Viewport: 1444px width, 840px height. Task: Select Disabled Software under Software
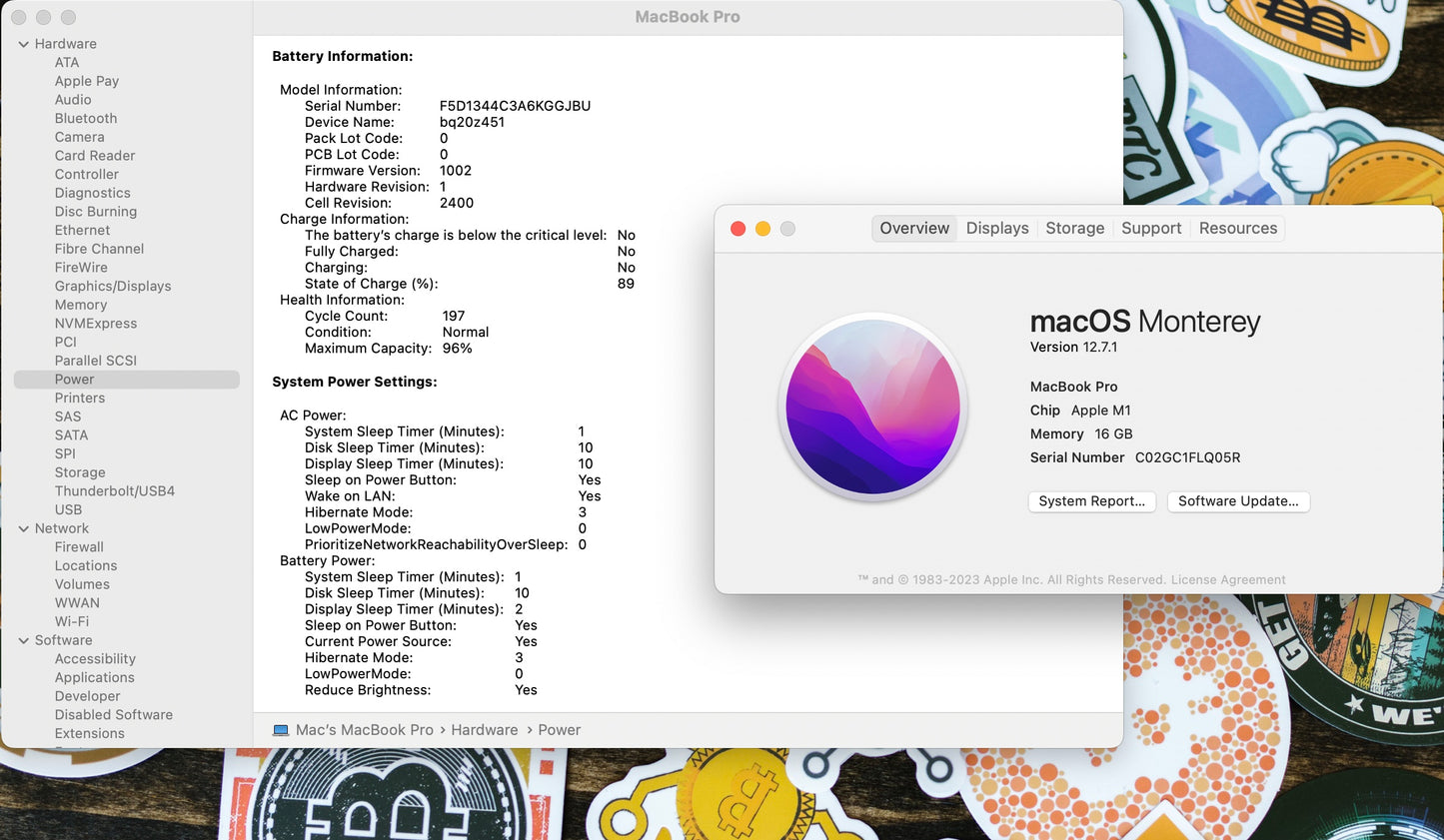pyautogui.click(x=114, y=715)
